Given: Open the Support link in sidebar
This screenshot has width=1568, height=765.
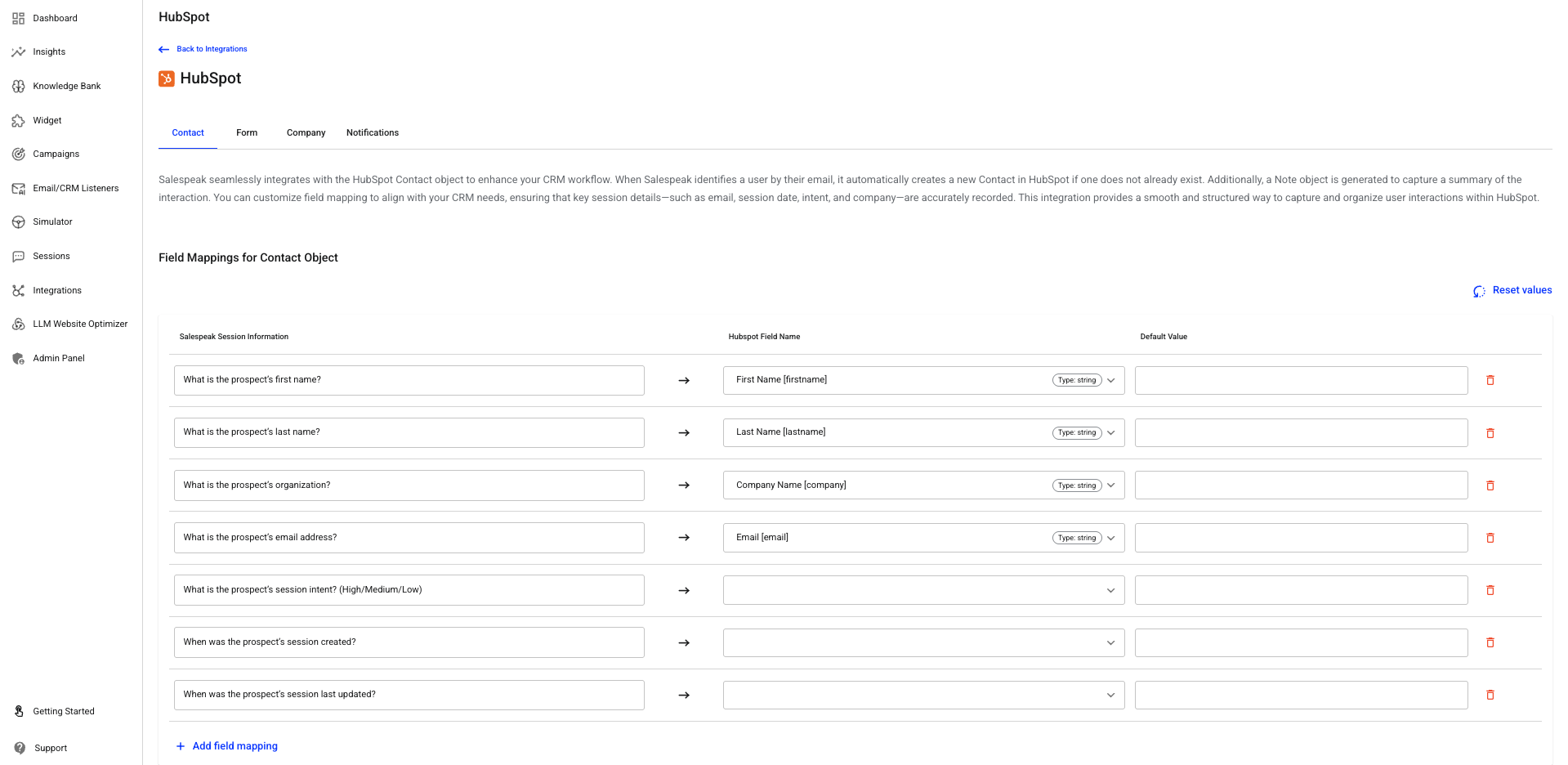Looking at the screenshot, I should click(51, 748).
